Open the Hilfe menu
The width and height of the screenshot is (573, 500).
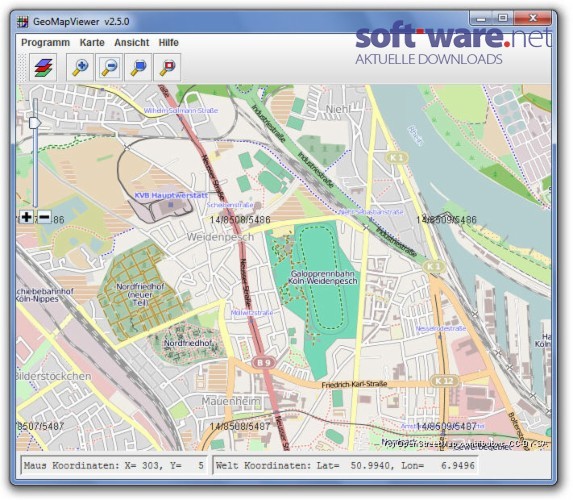[168, 42]
